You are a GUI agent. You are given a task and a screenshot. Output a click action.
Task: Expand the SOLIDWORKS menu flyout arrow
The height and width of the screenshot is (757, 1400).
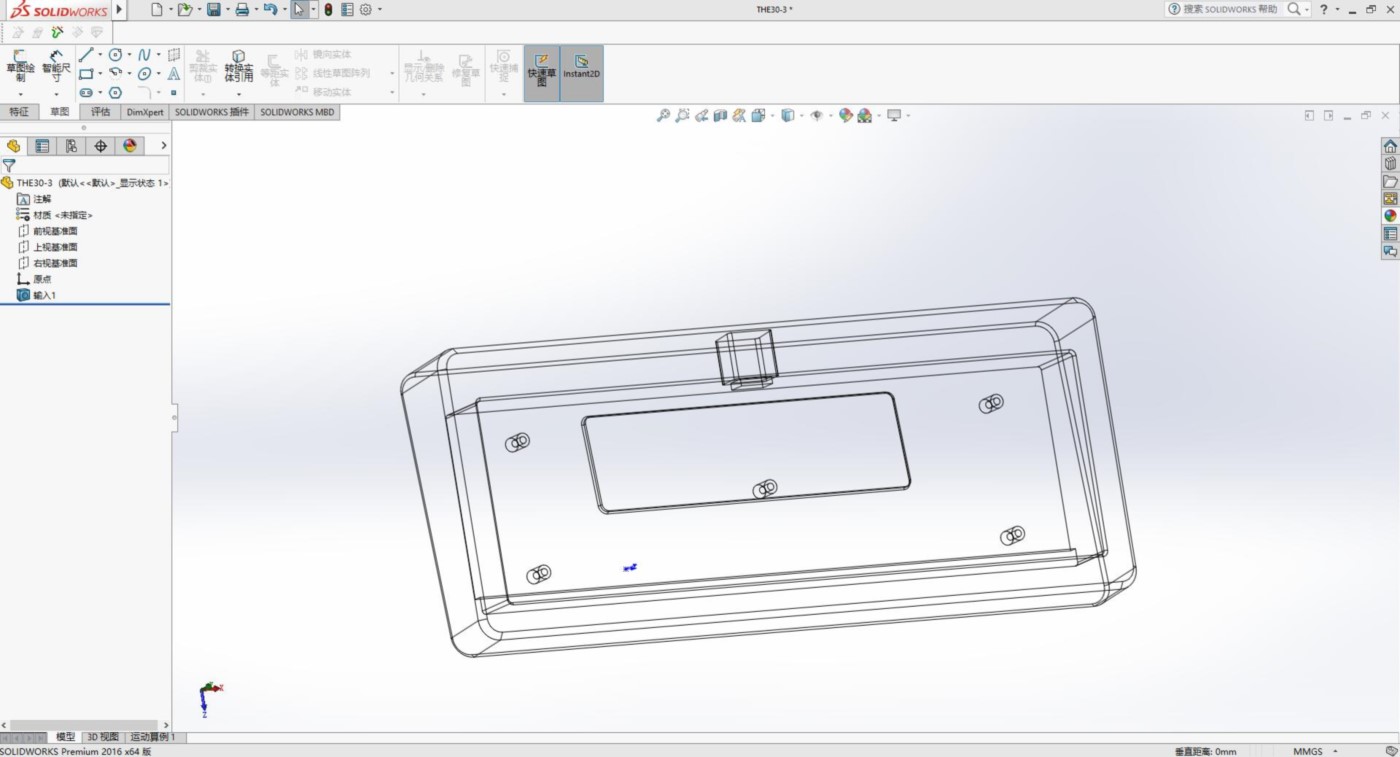tap(120, 9)
